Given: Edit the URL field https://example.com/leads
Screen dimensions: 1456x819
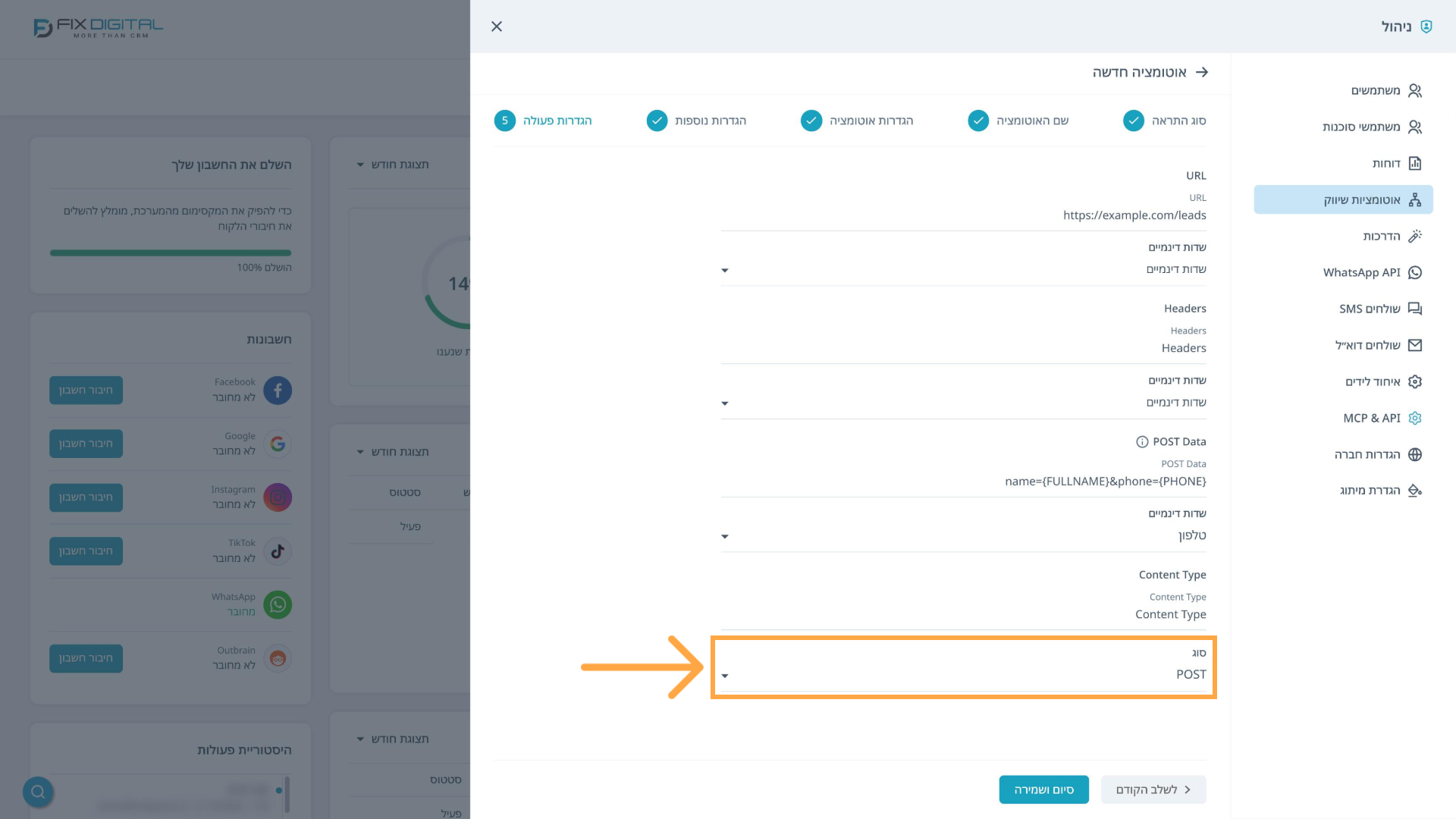Looking at the screenshot, I should click(964, 215).
